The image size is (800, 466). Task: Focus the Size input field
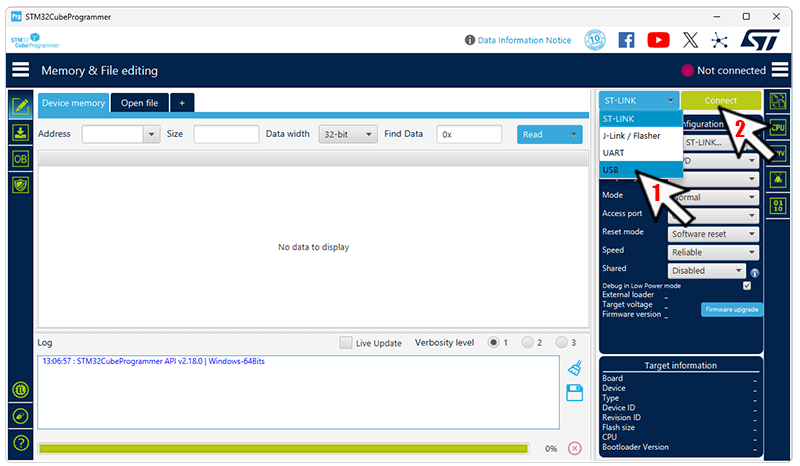pyautogui.click(x=226, y=134)
